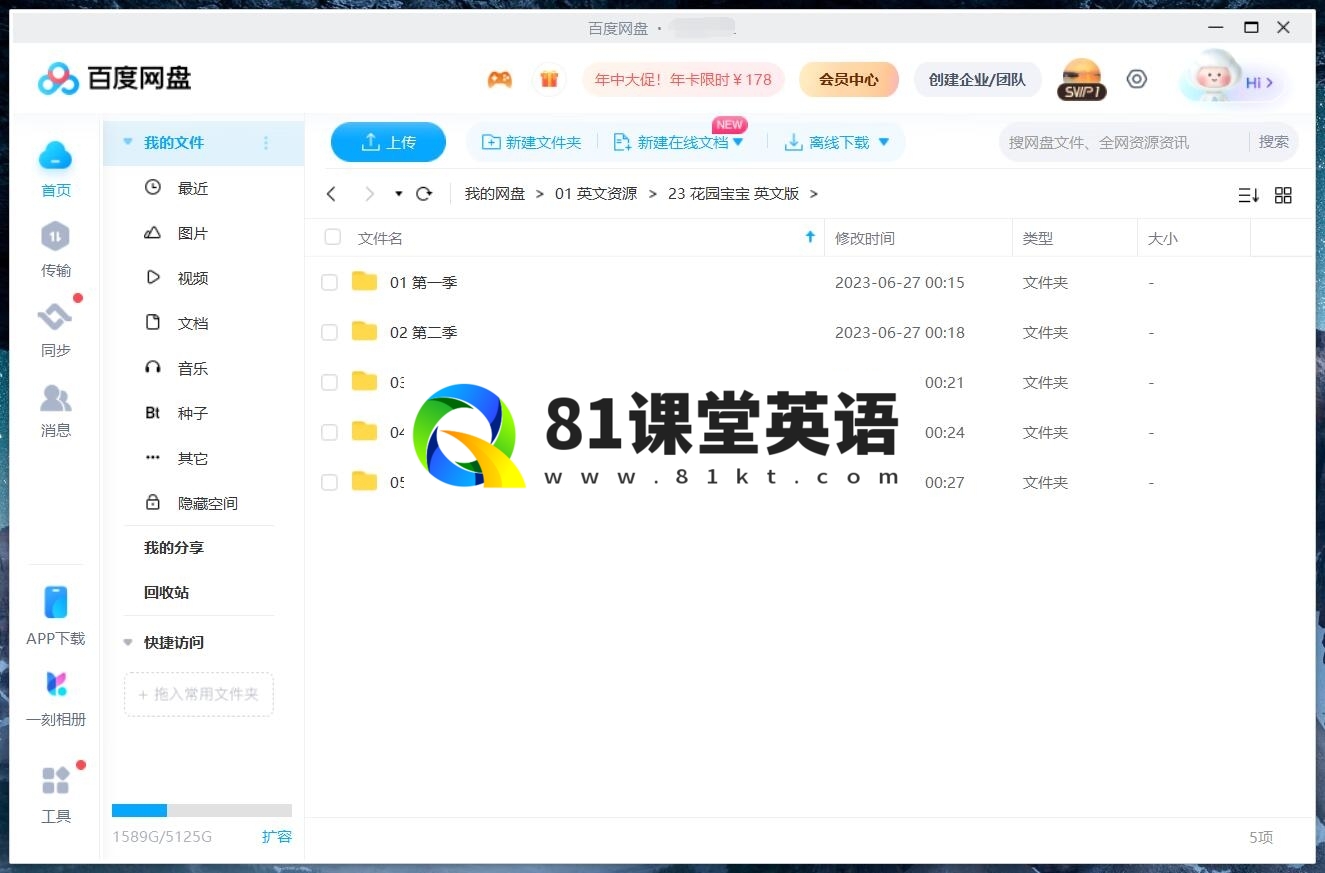1325x873 pixels.
Task: Open the 会员中心 button
Action: pyautogui.click(x=849, y=79)
